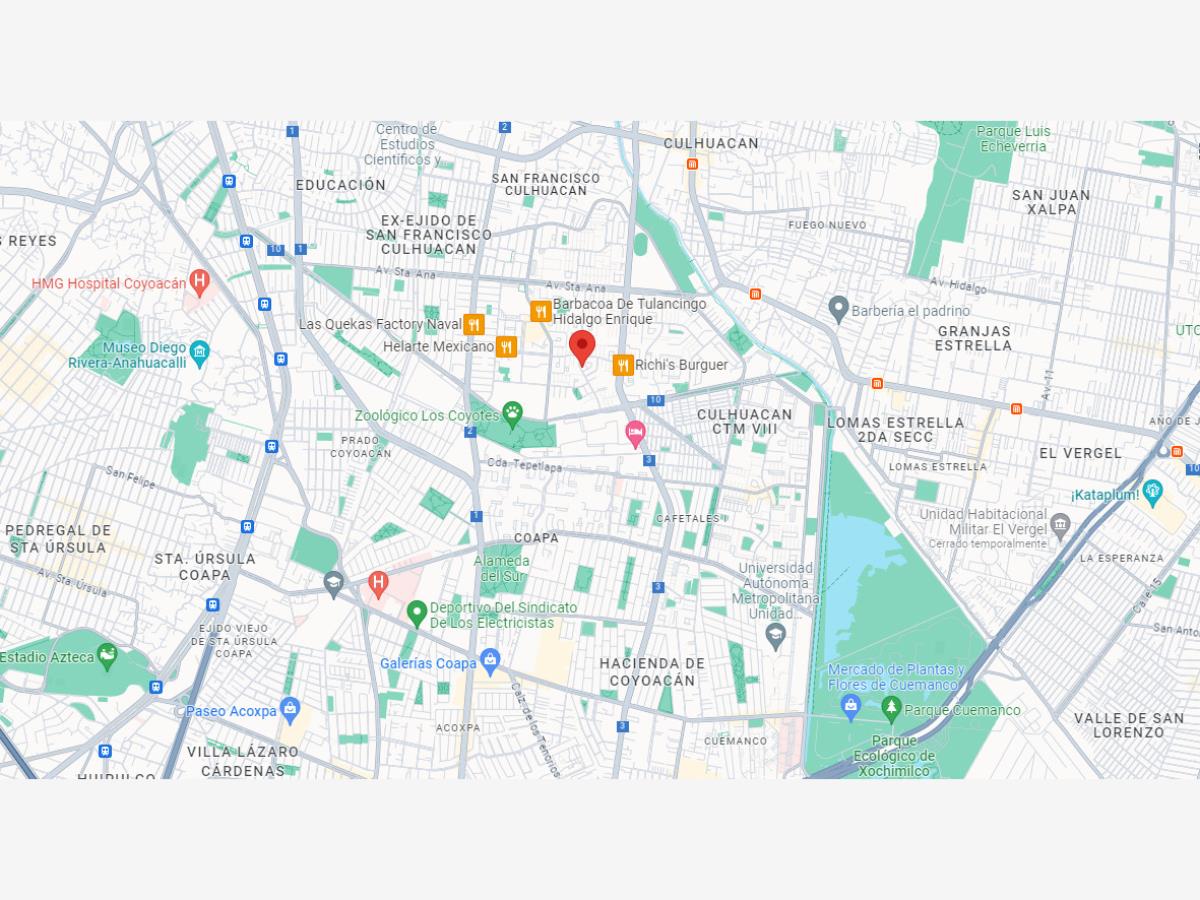
Task: Click the SAN FRANCISCO CULHUACAN label
Action: (546, 184)
